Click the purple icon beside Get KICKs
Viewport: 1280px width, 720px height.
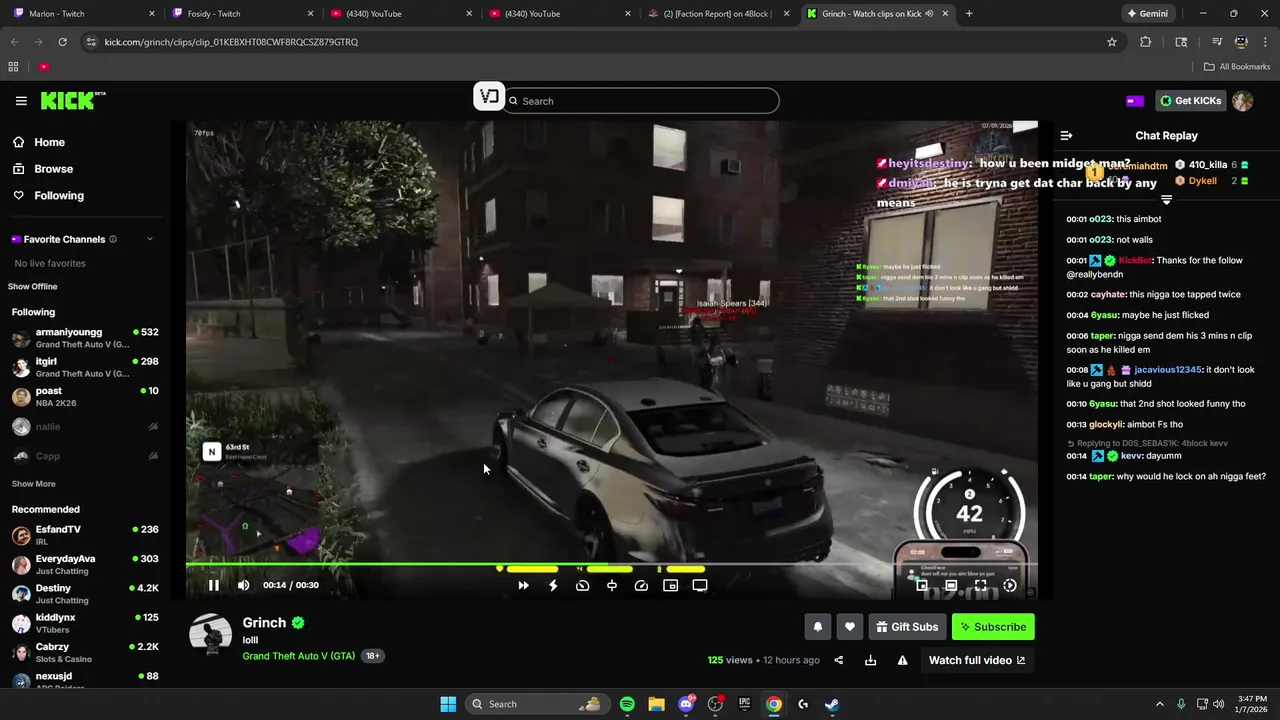[1135, 101]
